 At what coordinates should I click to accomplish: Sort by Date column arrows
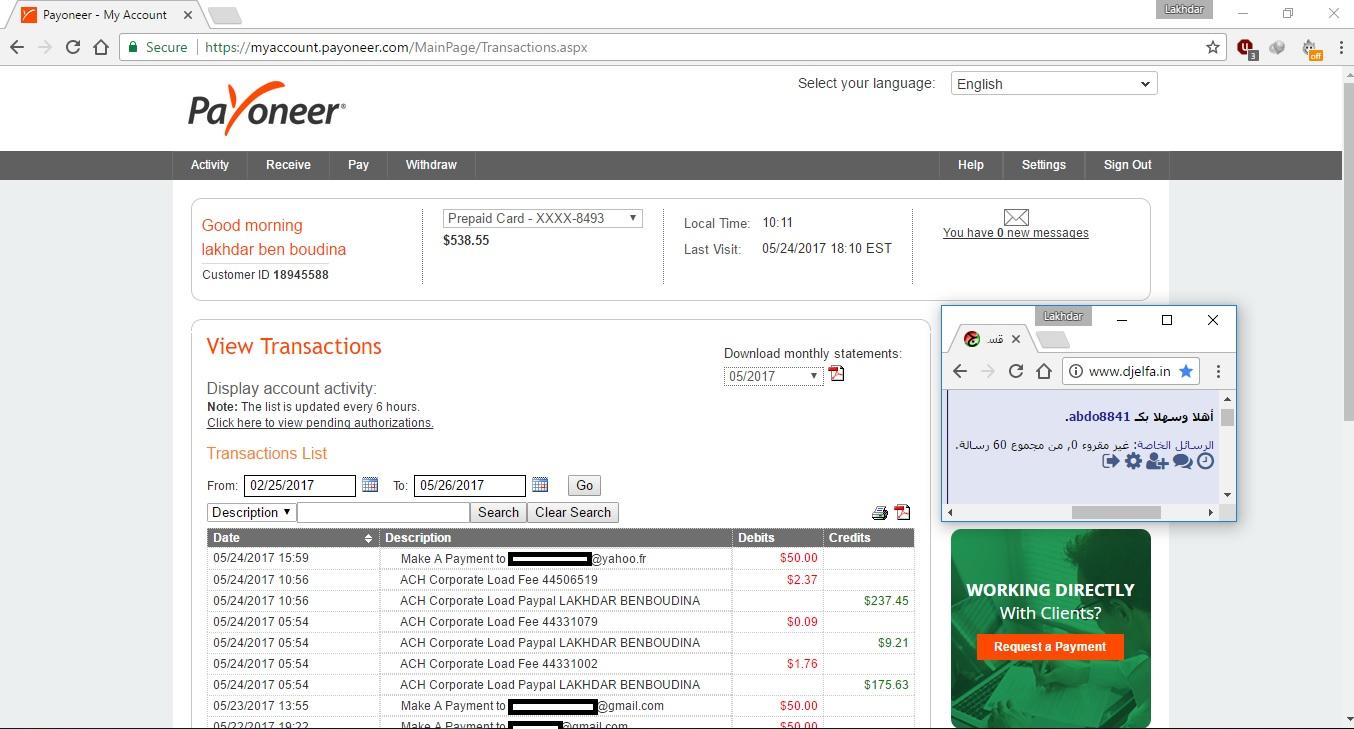[x=368, y=538]
